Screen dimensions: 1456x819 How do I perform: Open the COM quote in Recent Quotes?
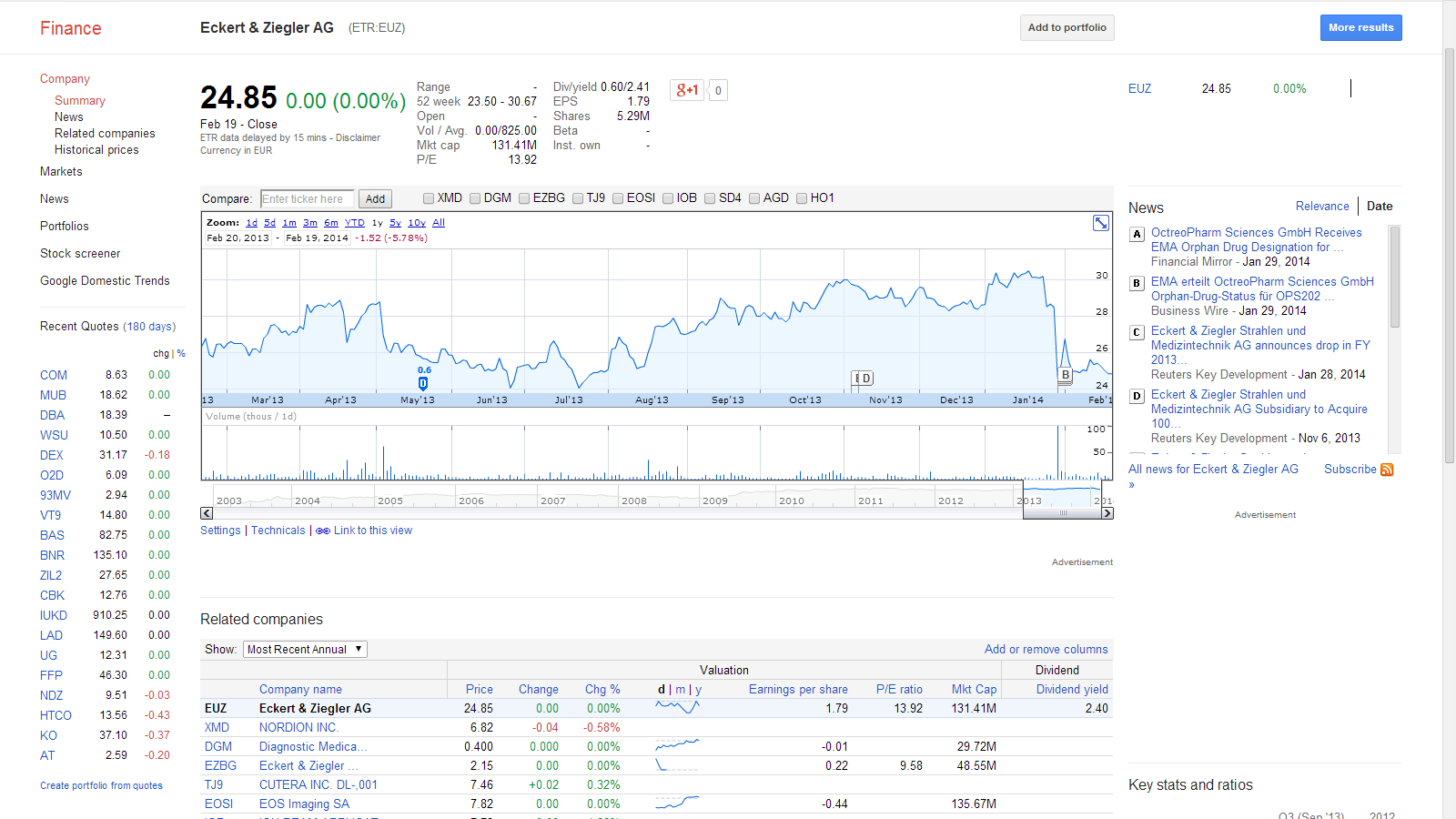point(54,375)
